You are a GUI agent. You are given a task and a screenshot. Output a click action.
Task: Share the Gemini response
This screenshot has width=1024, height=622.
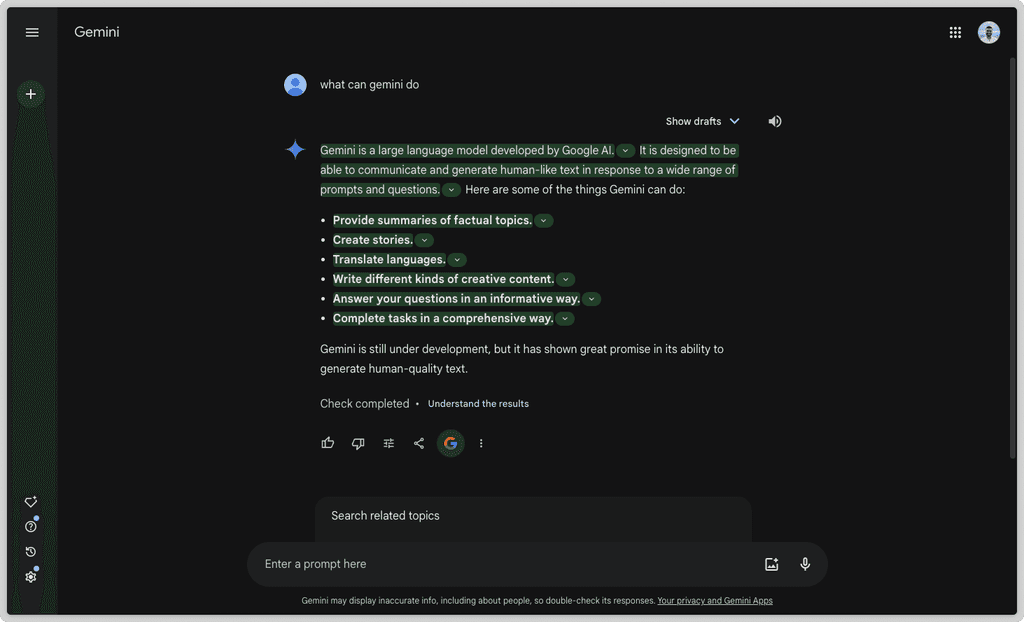point(419,443)
